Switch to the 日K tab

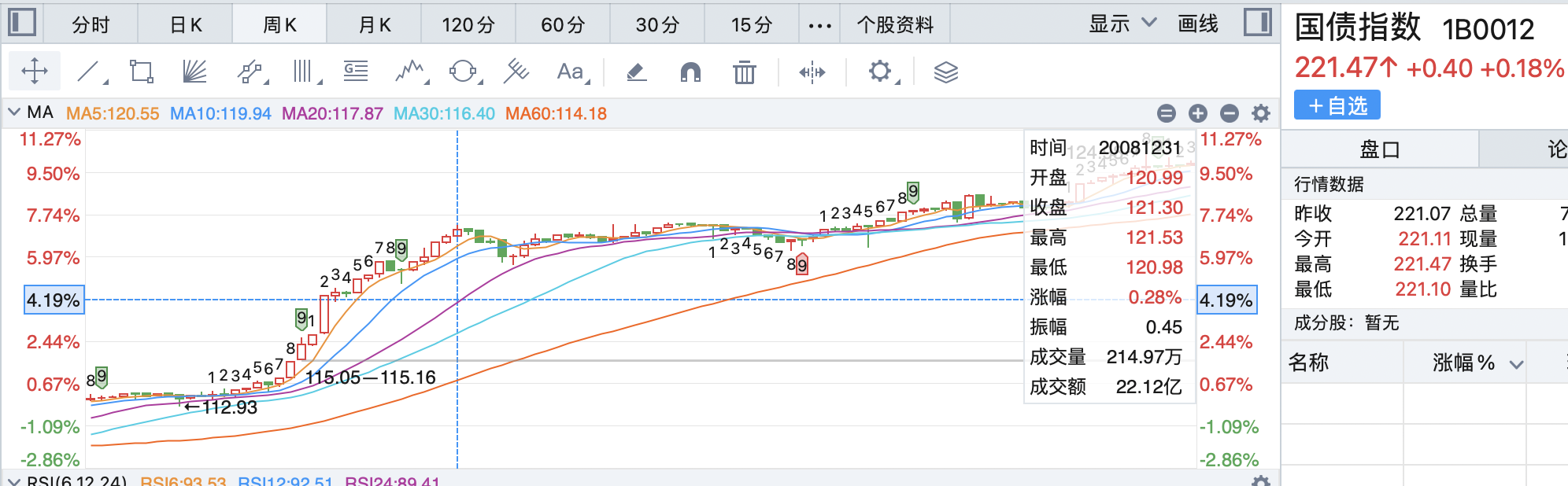[186, 25]
